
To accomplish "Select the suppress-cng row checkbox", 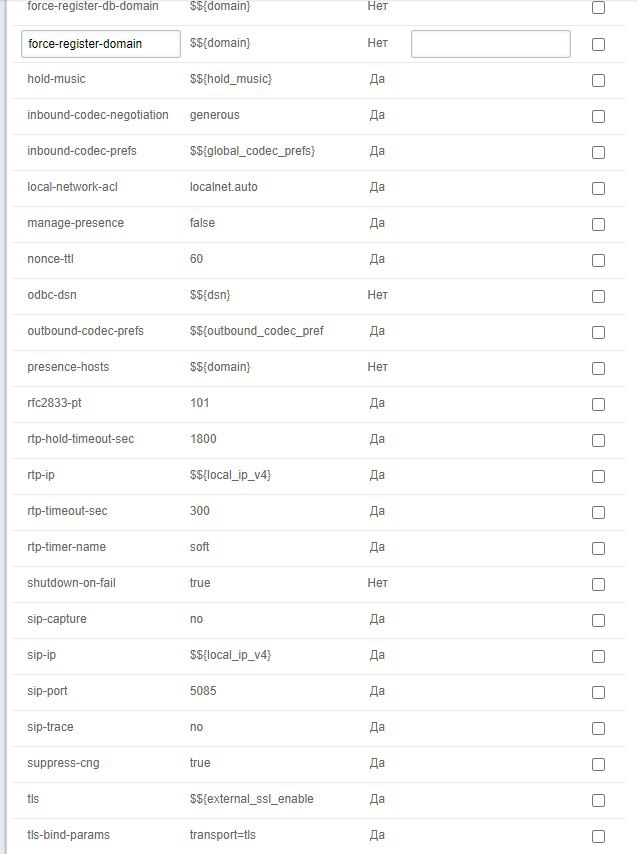I will pyautogui.click(x=598, y=764).
